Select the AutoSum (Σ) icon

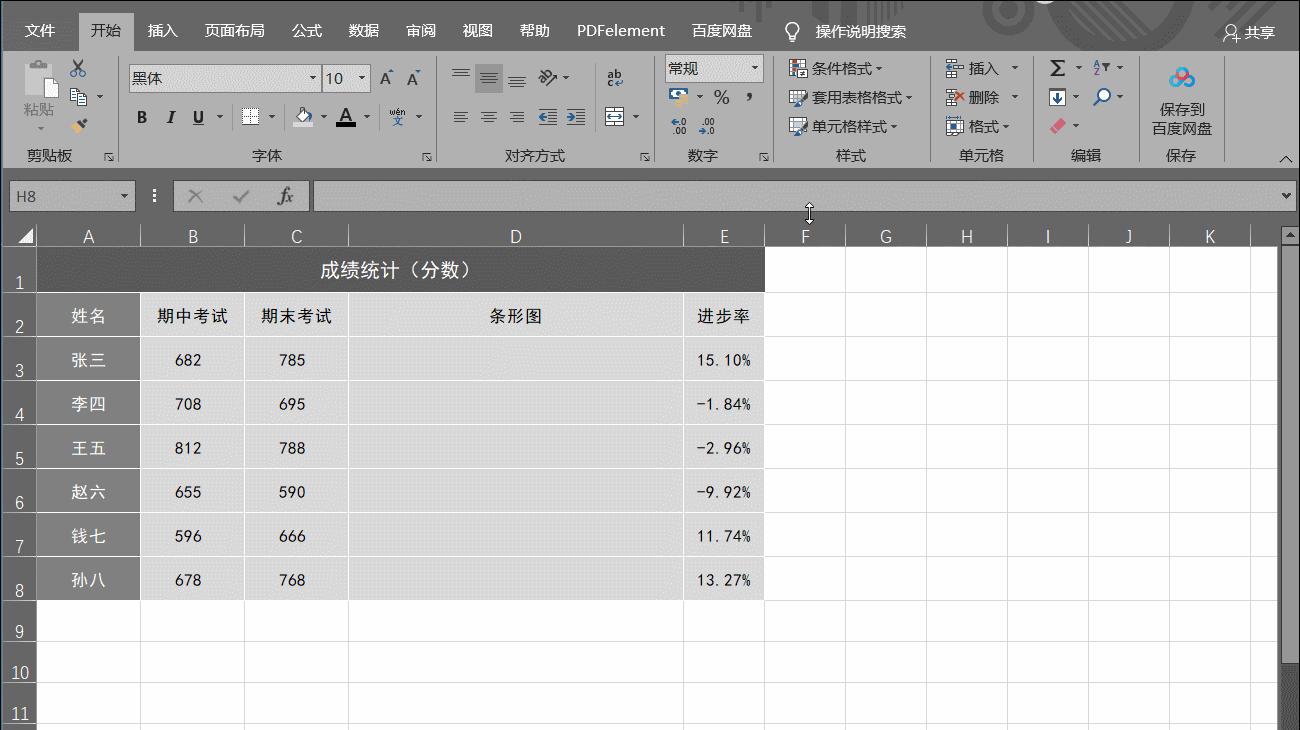coord(1055,68)
